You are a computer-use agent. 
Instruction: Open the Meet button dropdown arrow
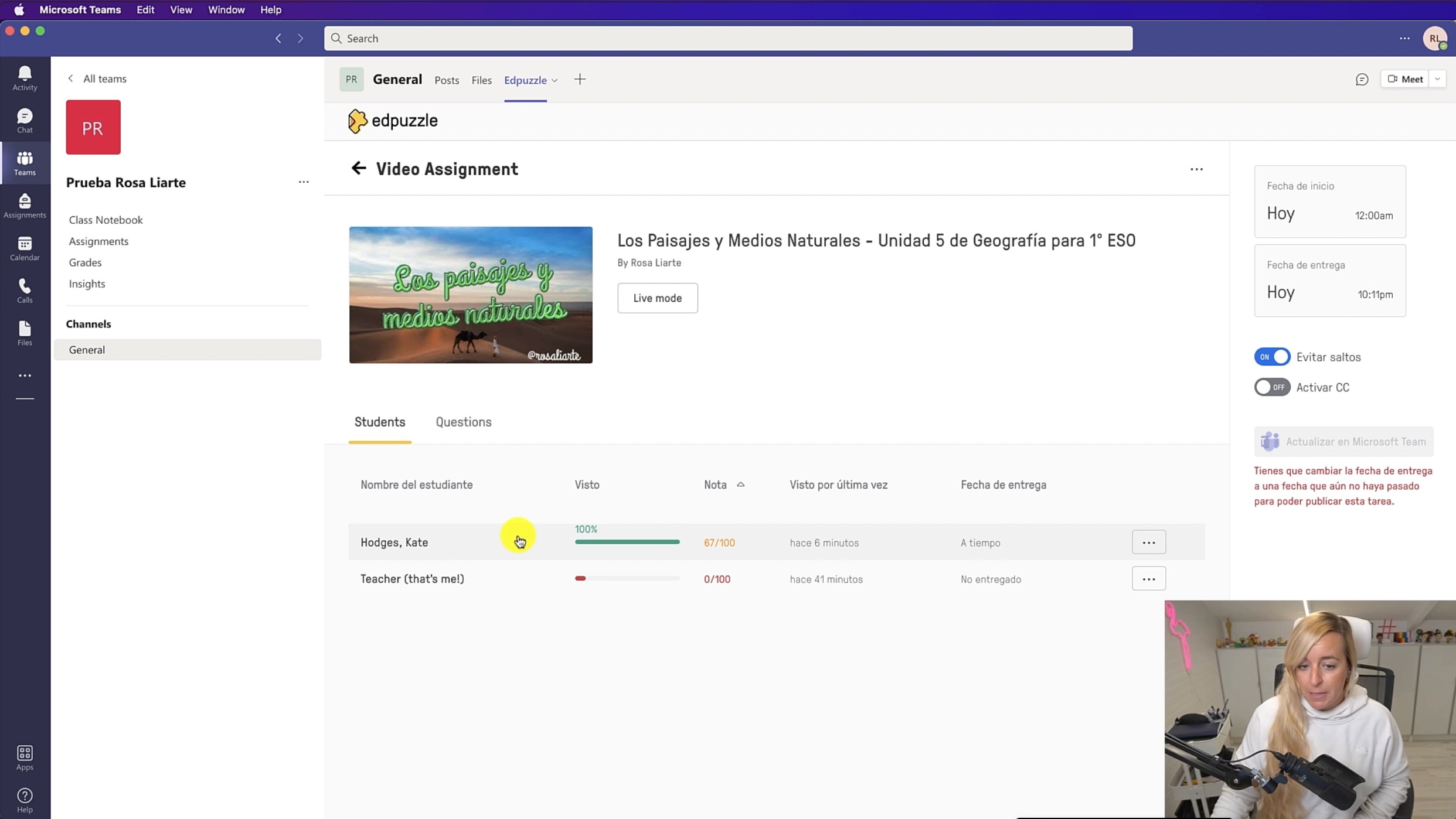tap(1437, 79)
